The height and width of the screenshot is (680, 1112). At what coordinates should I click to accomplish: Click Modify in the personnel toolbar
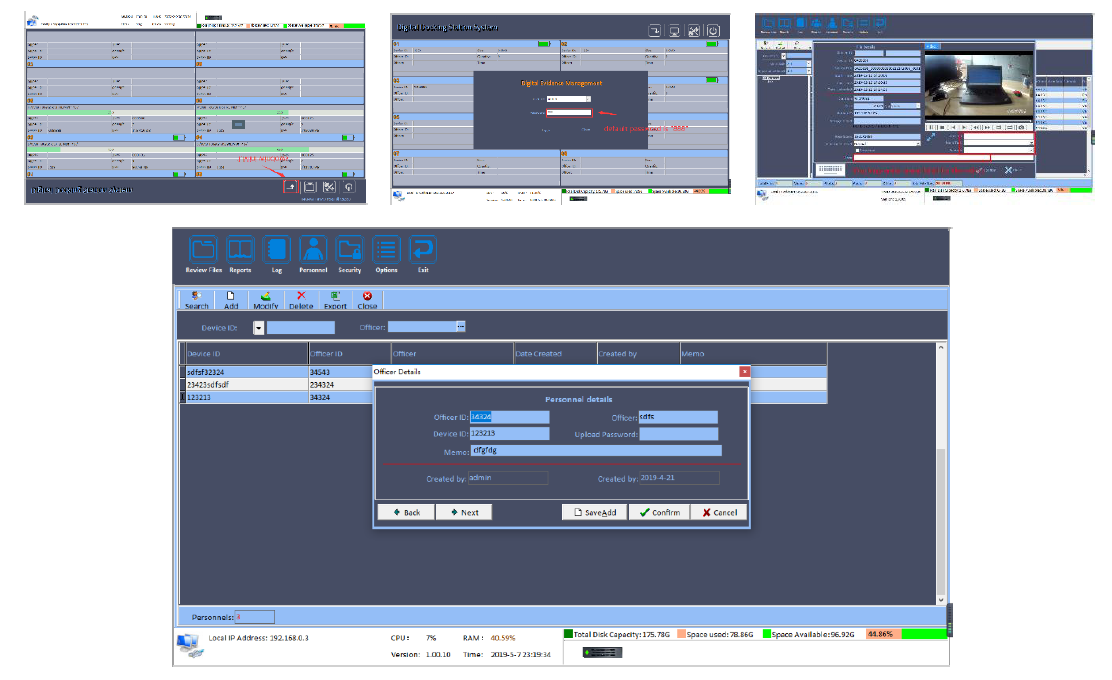[265, 299]
